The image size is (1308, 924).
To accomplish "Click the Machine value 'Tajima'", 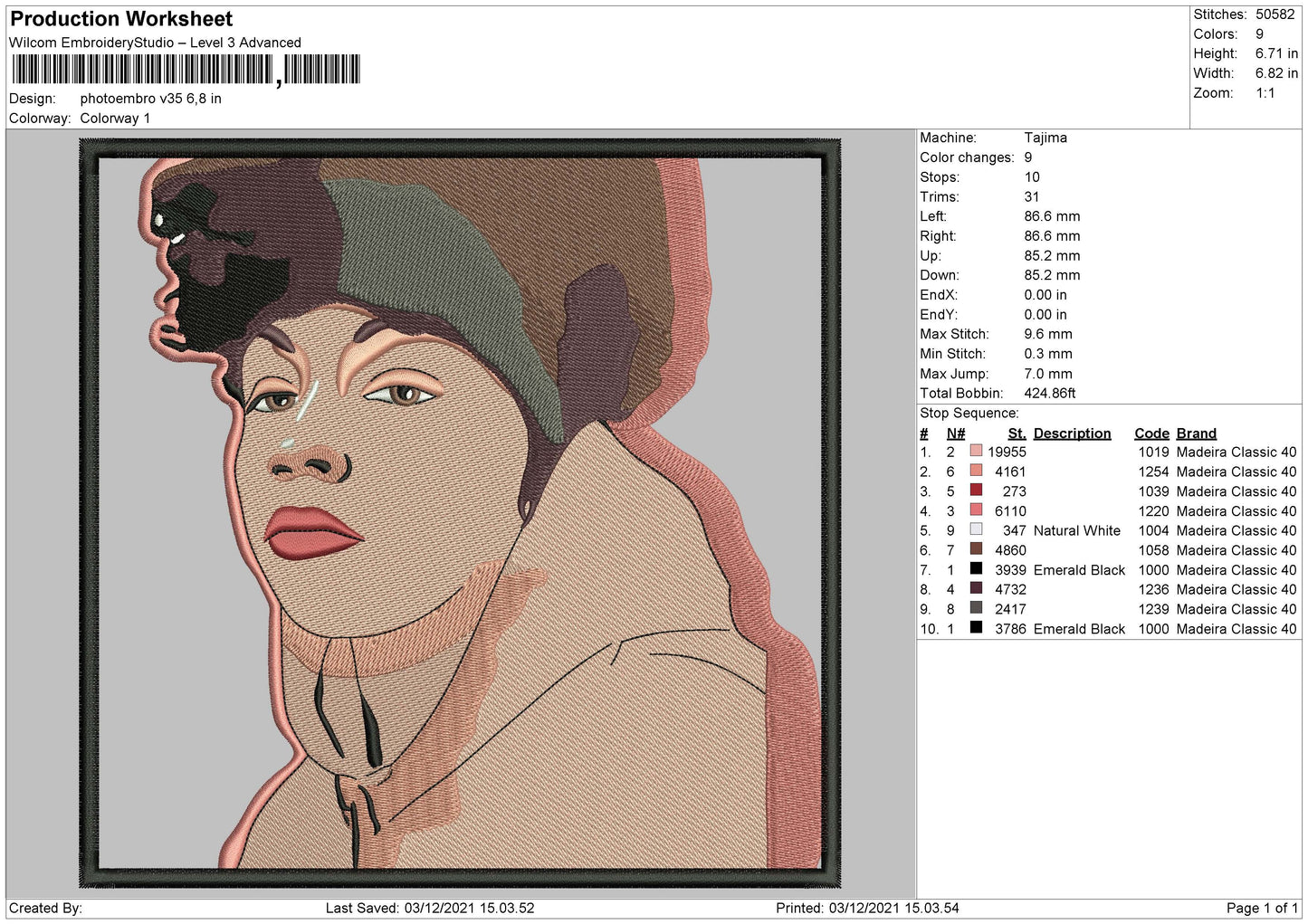I will coord(1045,138).
